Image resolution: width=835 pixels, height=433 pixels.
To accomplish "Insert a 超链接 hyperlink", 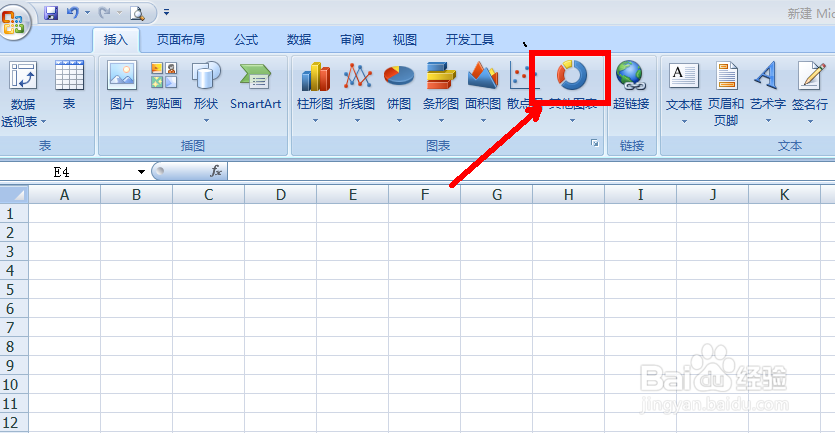I will pos(631,85).
